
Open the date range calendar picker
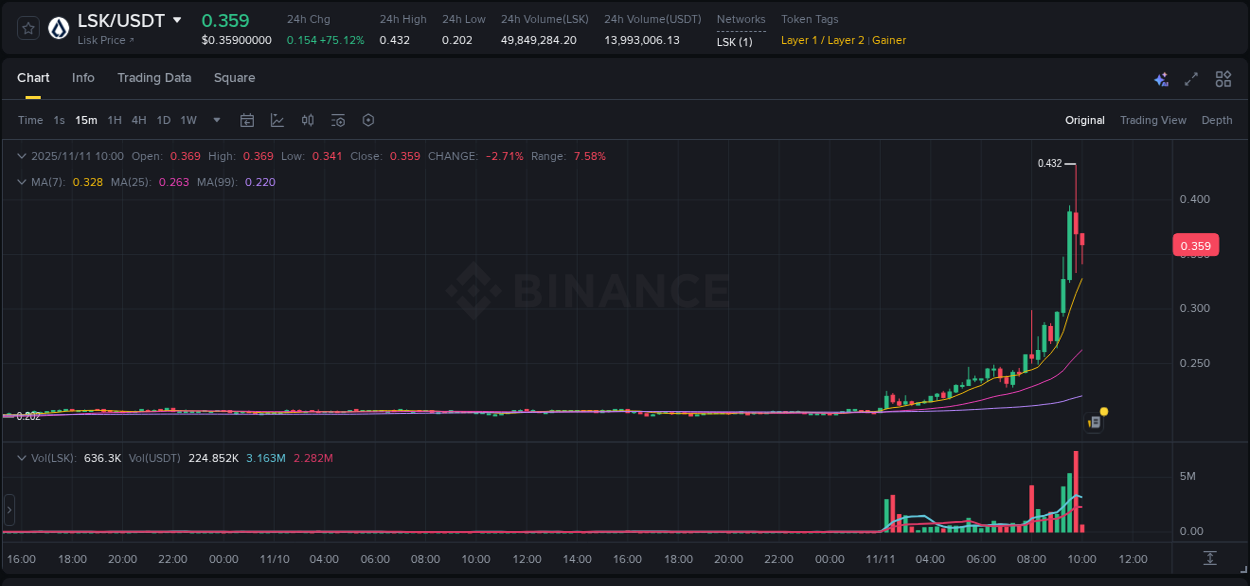(247, 119)
